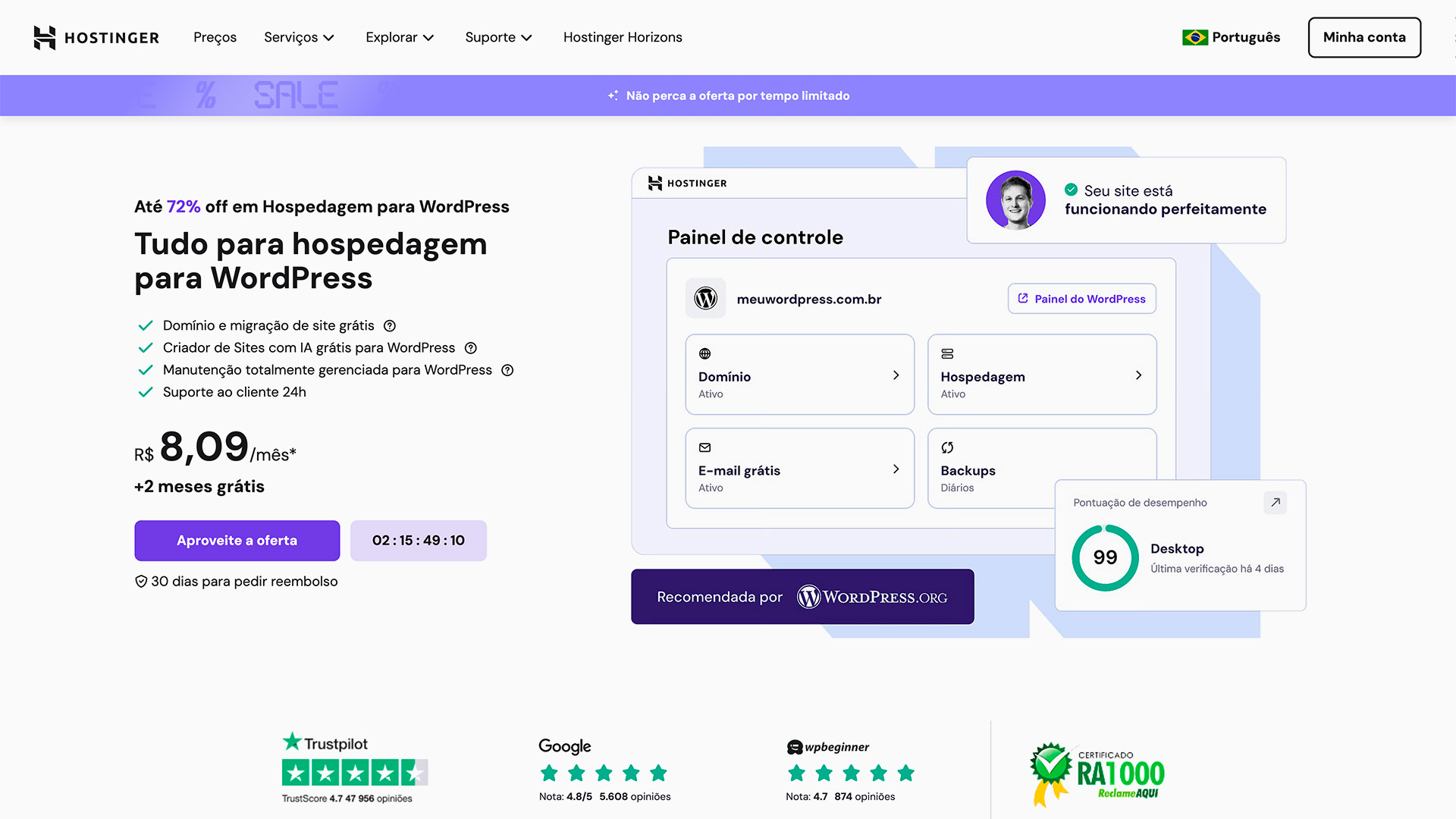Click the 'Suporte ao cliente 24h' feature text
The width and height of the screenshot is (1456, 819).
[234, 392]
